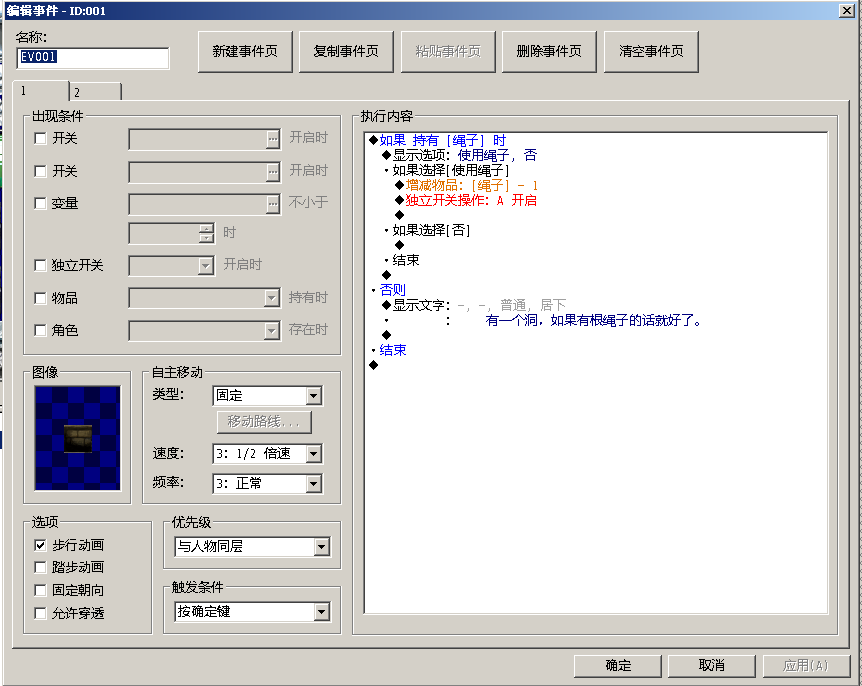Uncheck the 步行动画 option

40,545
